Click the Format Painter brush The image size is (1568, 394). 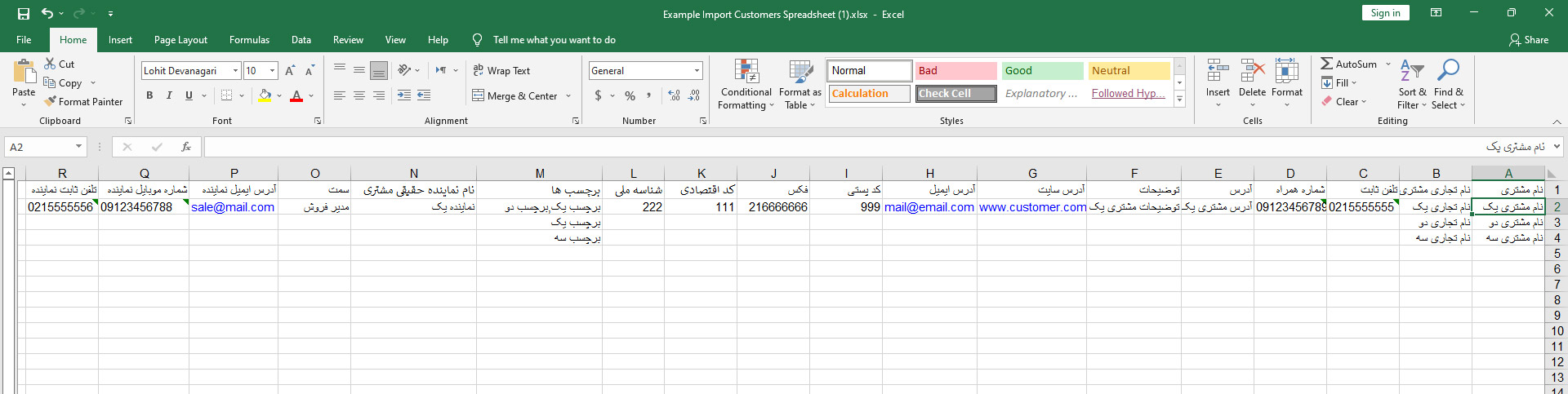click(x=83, y=101)
